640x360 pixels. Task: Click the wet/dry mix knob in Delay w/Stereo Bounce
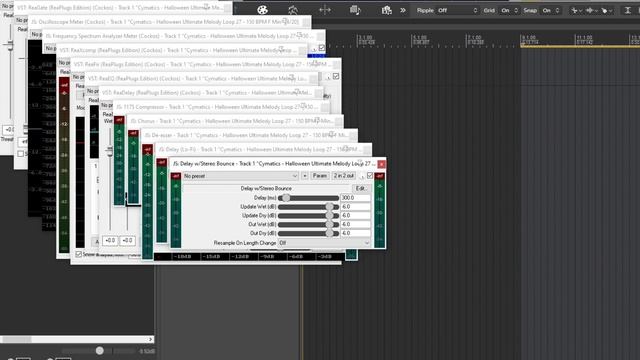[x=362, y=176]
